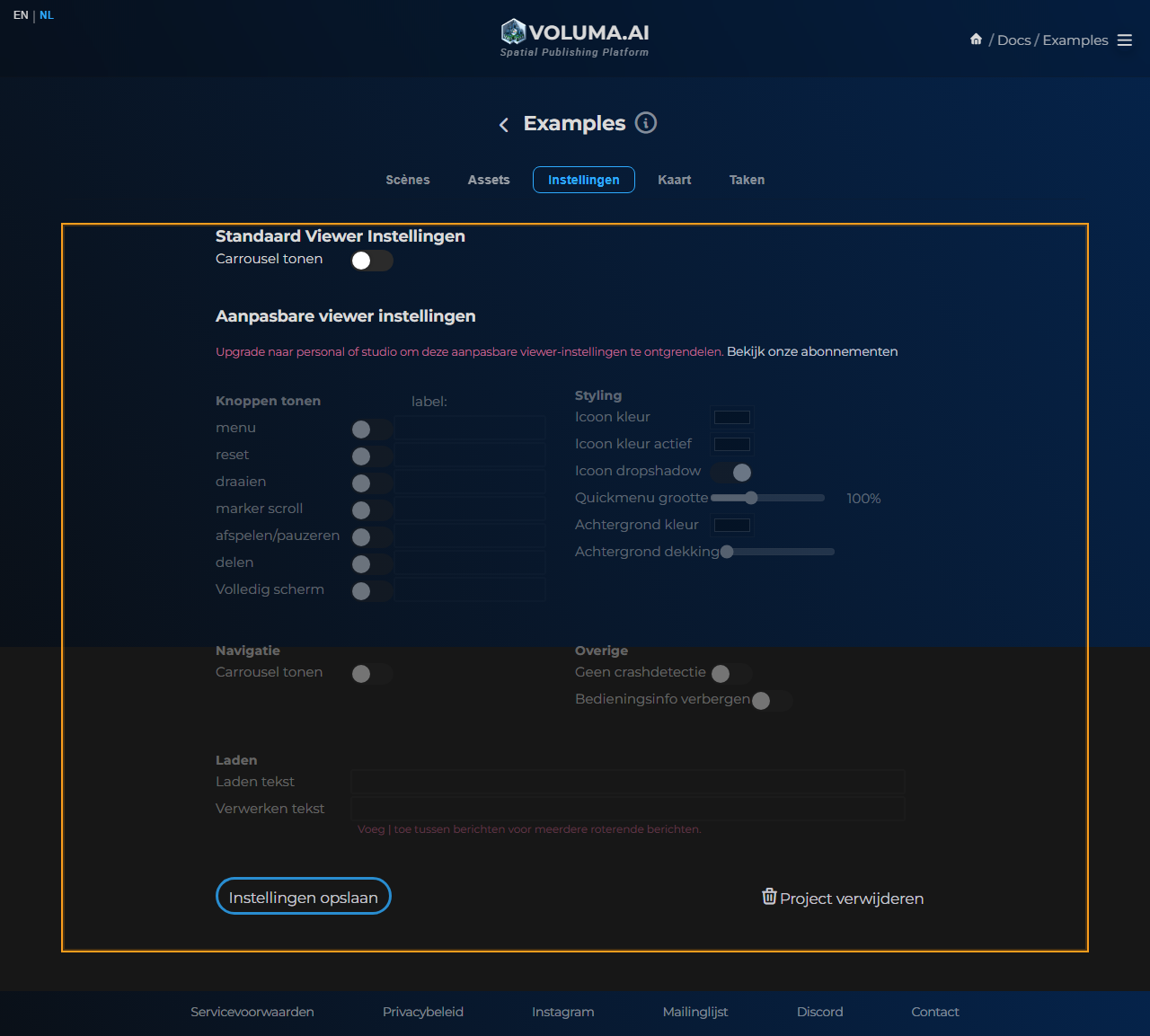Click the info icon next to Examples

click(645, 123)
